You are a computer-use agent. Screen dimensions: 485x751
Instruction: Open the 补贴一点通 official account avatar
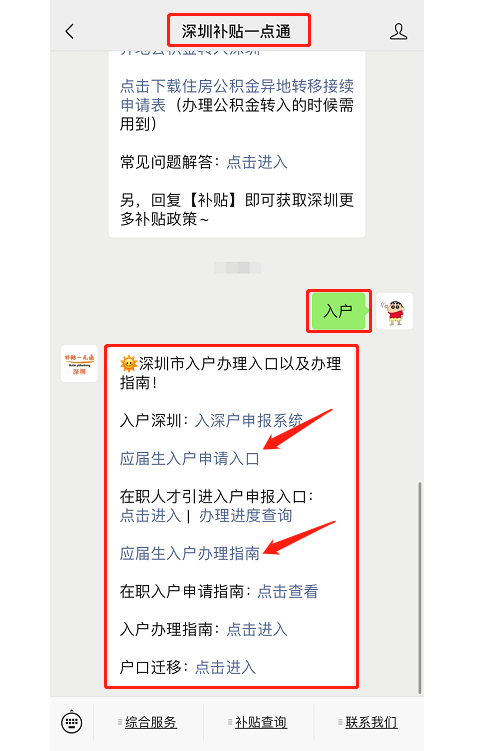tap(79, 364)
